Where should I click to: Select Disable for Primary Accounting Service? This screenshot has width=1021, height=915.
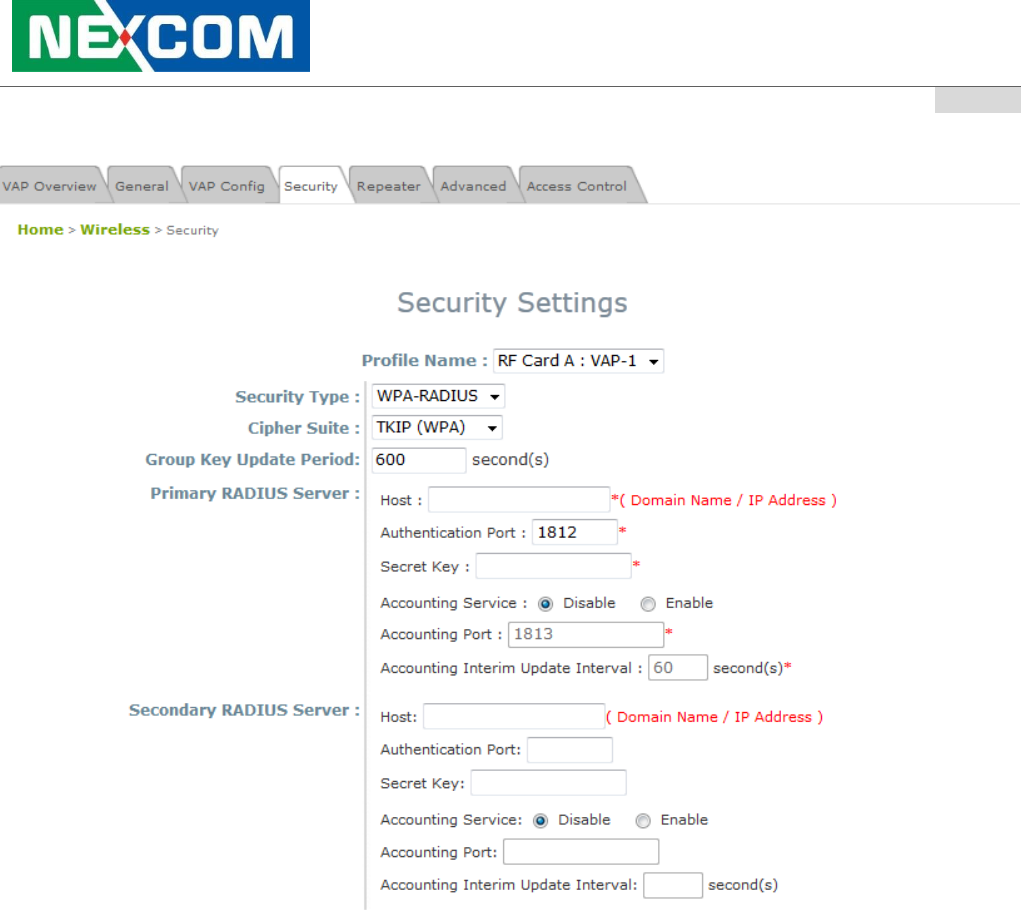pos(546,604)
